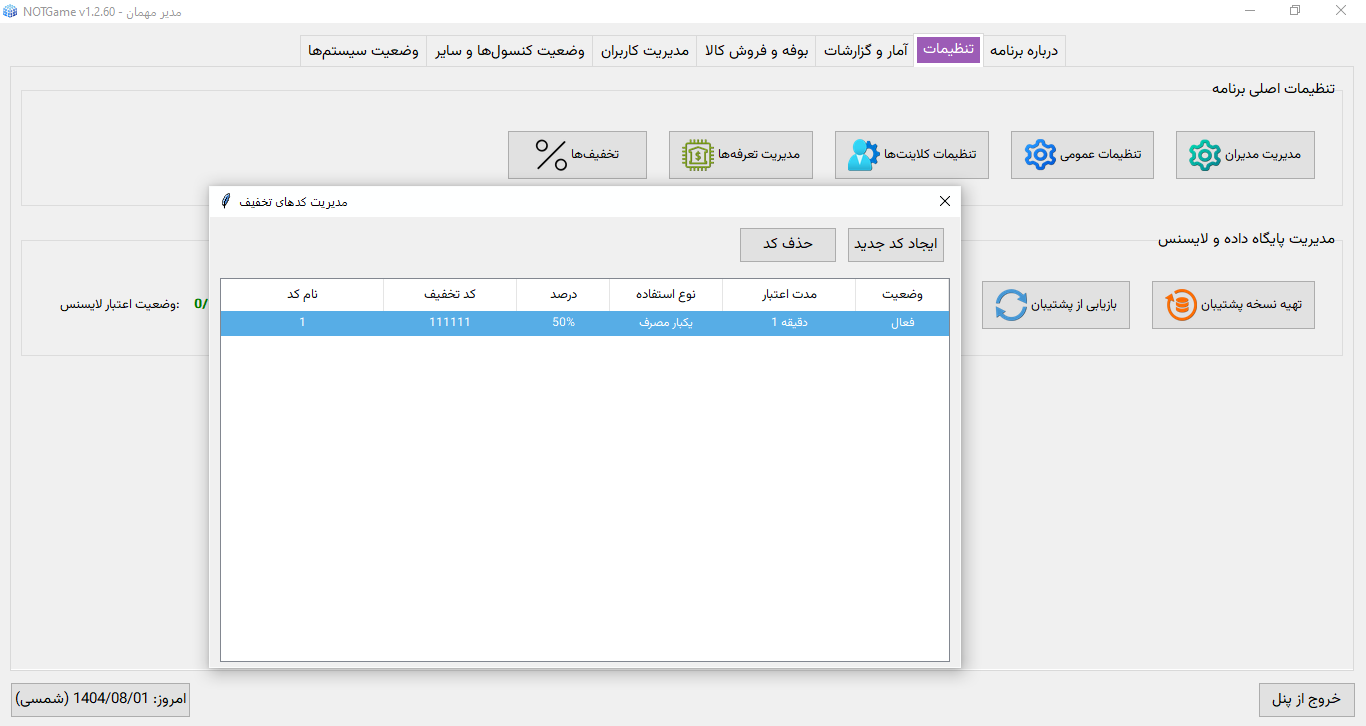Image resolution: width=1366 pixels, height=726 pixels.
Task: Select the وضعیت سیستم‌ها tab
Action: tap(363, 50)
